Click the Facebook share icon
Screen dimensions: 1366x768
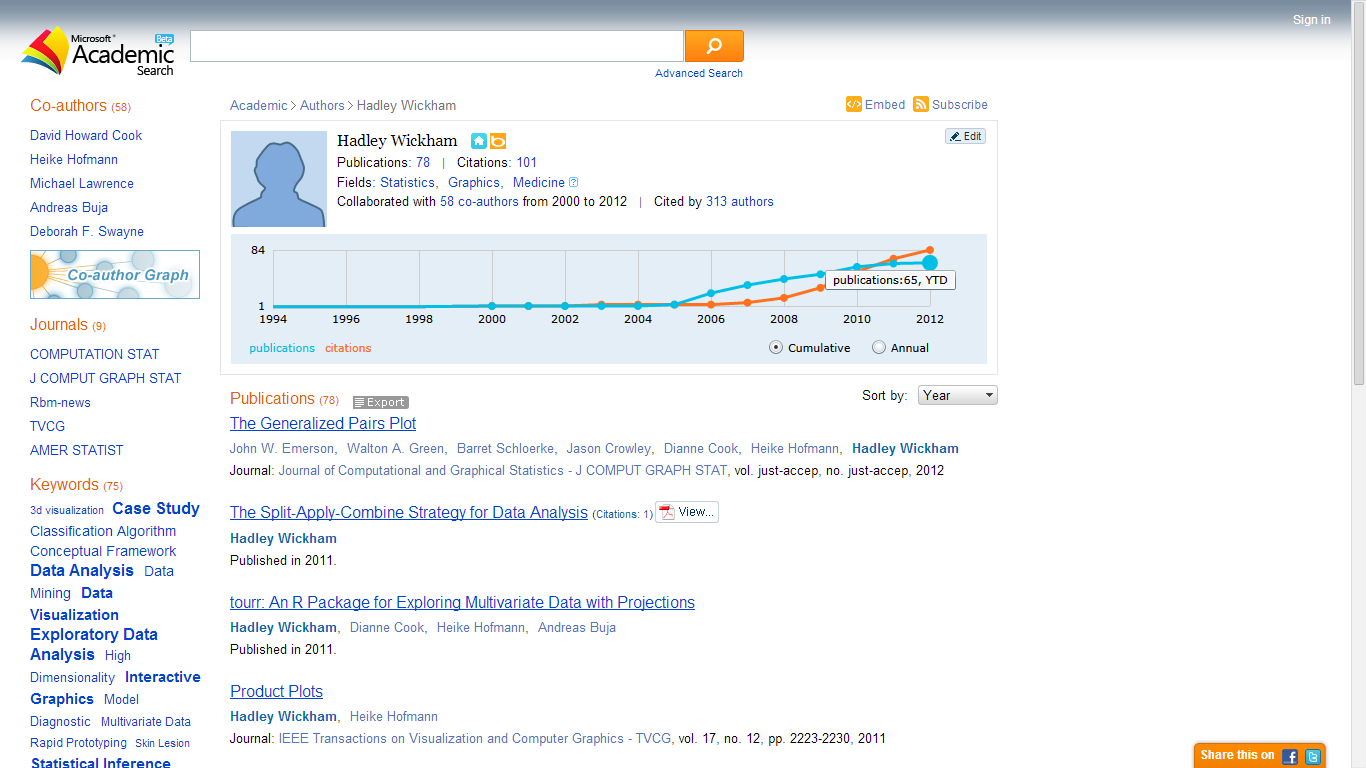pyautogui.click(x=1290, y=756)
